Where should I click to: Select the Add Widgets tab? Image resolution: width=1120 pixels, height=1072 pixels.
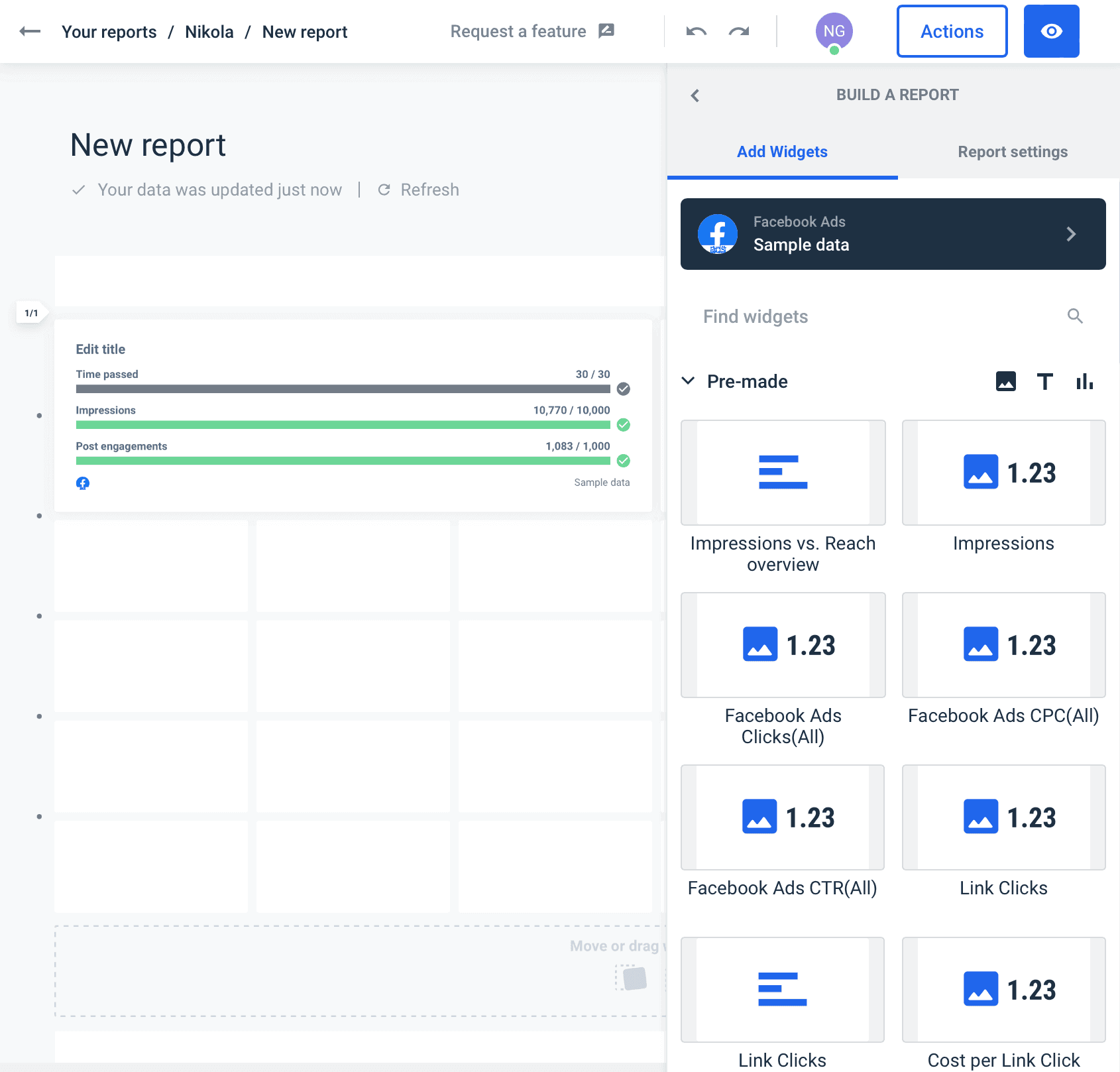(782, 152)
